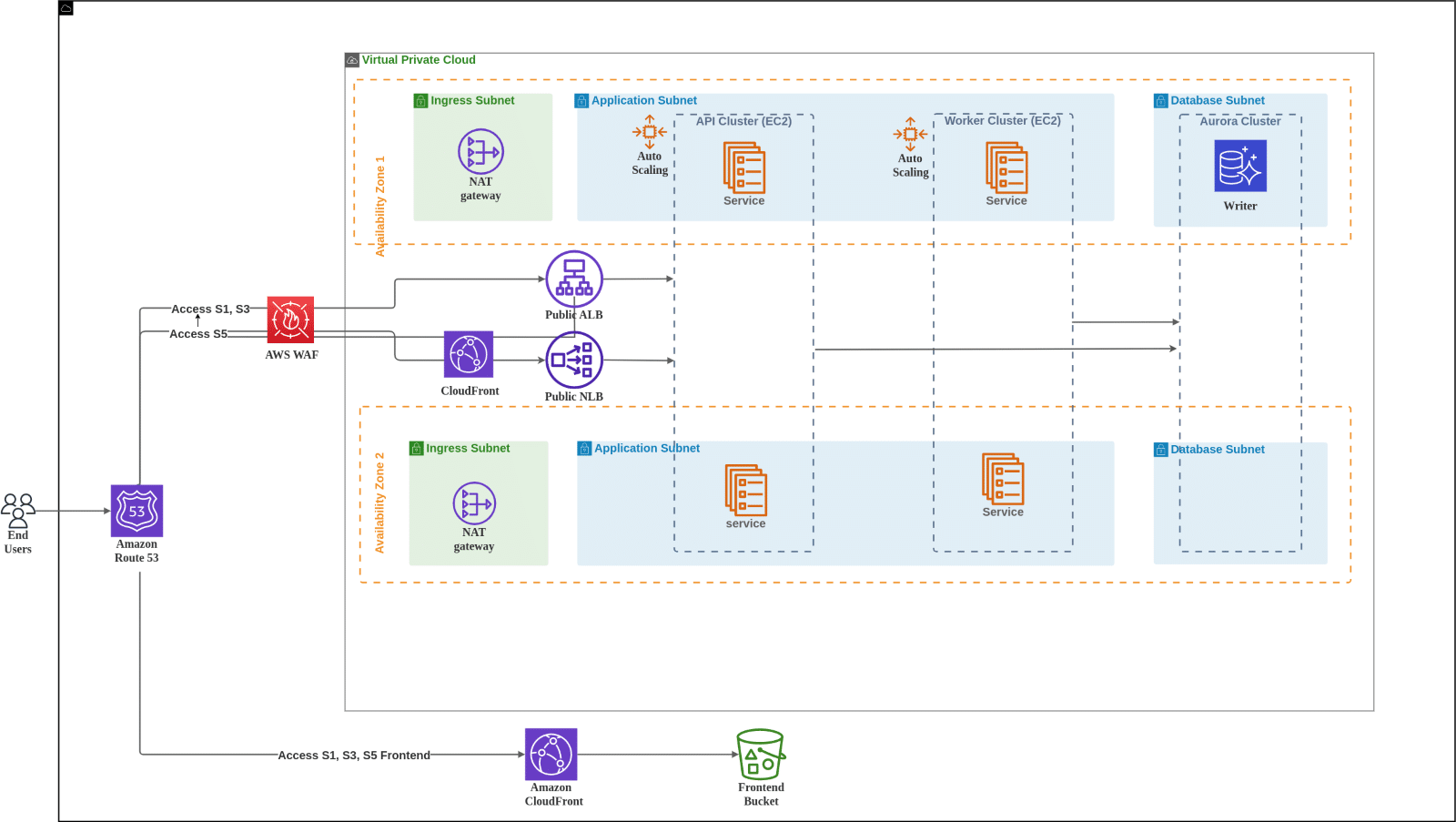Image resolution: width=1456 pixels, height=822 pixels.
Task: Select the 'Aurora Cluster' label
Action: [1240, 121]
